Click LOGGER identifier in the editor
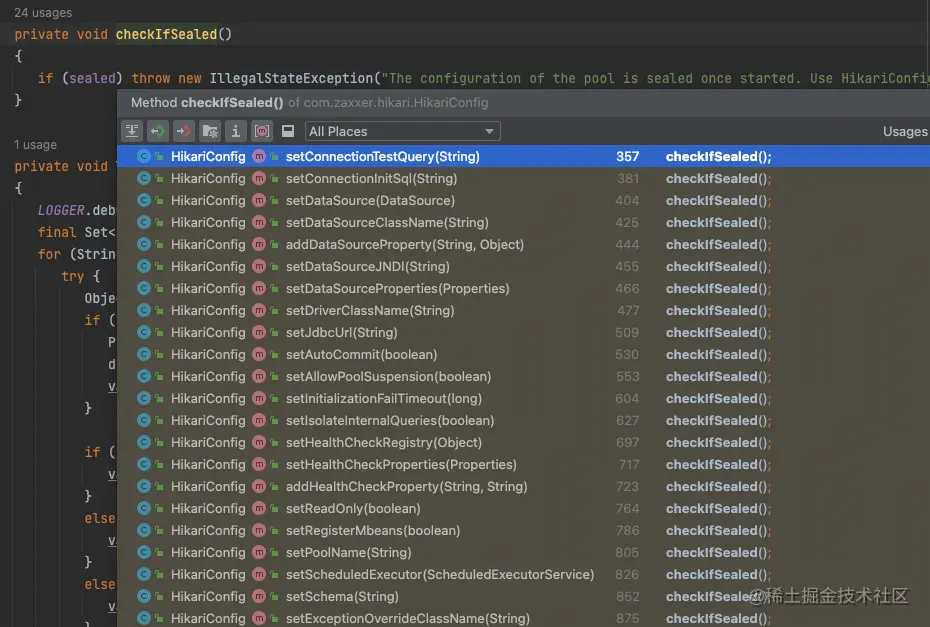The height and width of the screenshot is (627, 930). click(x=61, y=211)
